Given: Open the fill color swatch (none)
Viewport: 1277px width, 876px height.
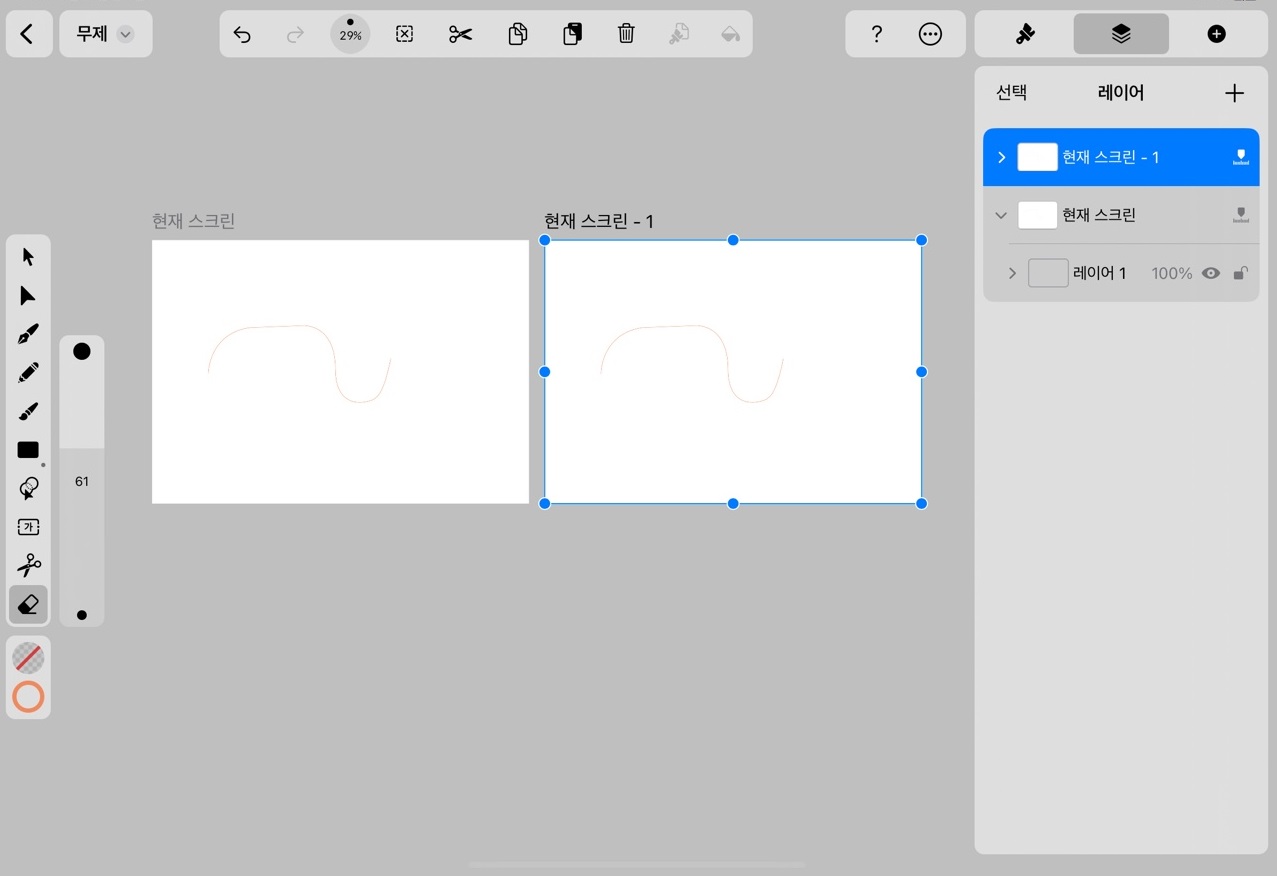Looking at the screenshot, I should (28, 658).
